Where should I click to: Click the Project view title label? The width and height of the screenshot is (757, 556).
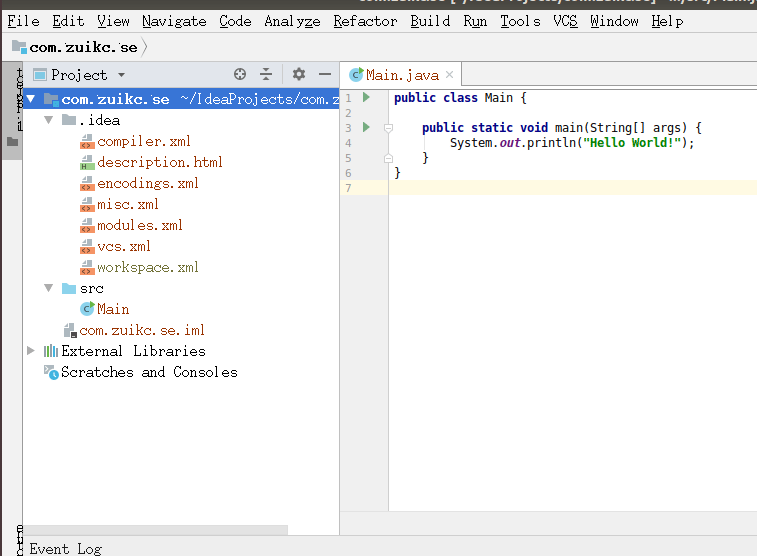[79, 75]
